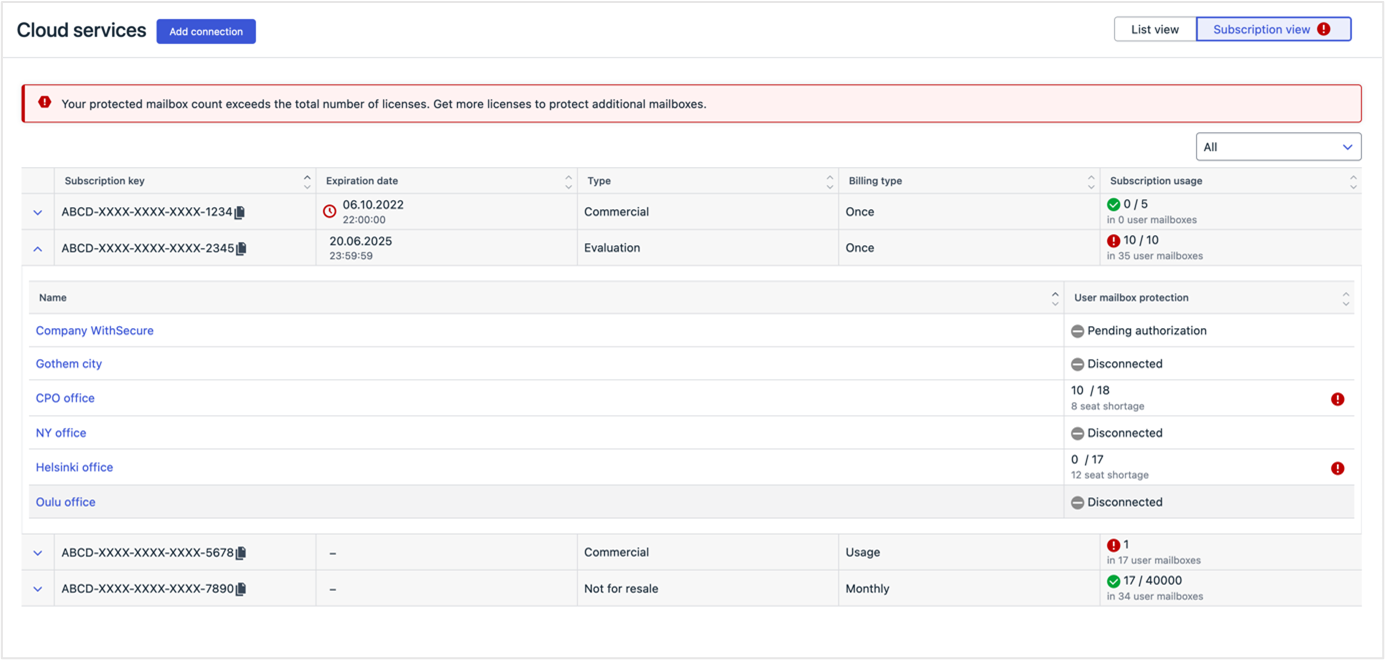1385x660 pixels.
Task: Open the Company WithSecure link
Action: tap(95, 331)
